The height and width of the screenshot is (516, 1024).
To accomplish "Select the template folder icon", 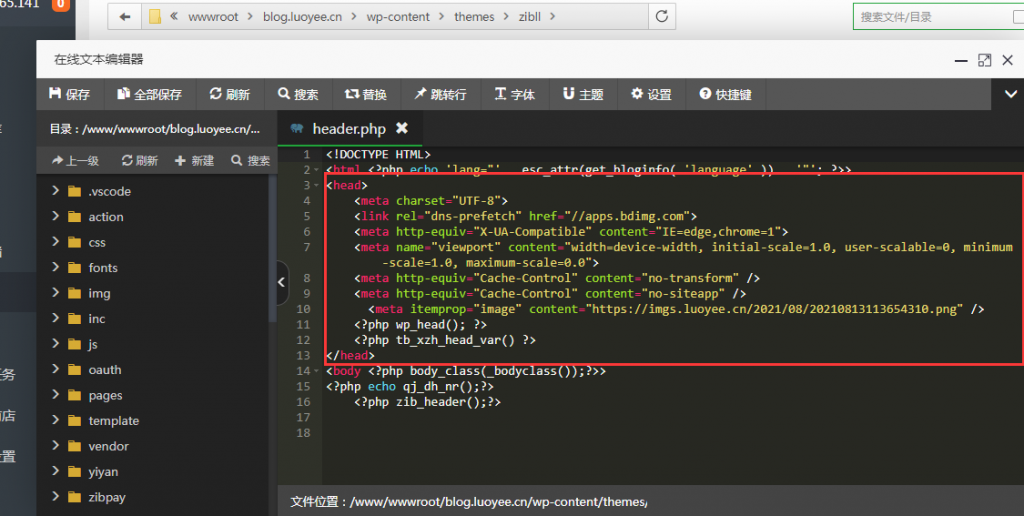I will click(74, 421).
